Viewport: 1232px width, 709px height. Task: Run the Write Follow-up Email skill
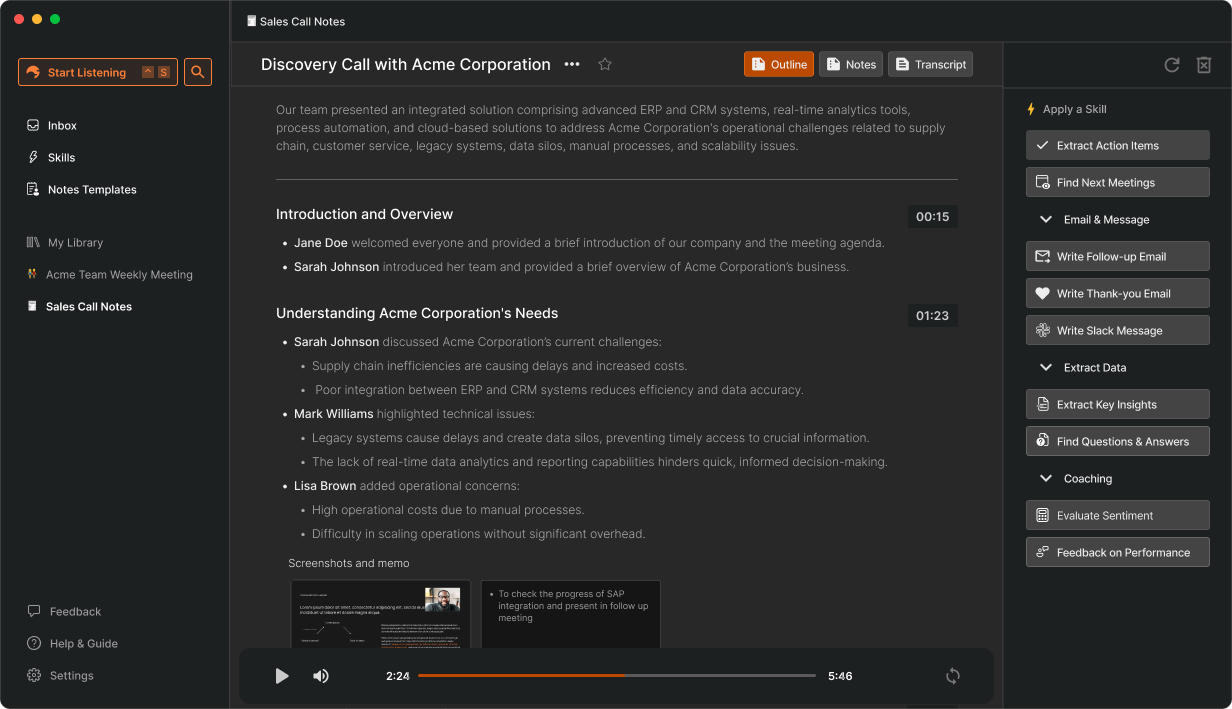click(x=1117, y=257)
